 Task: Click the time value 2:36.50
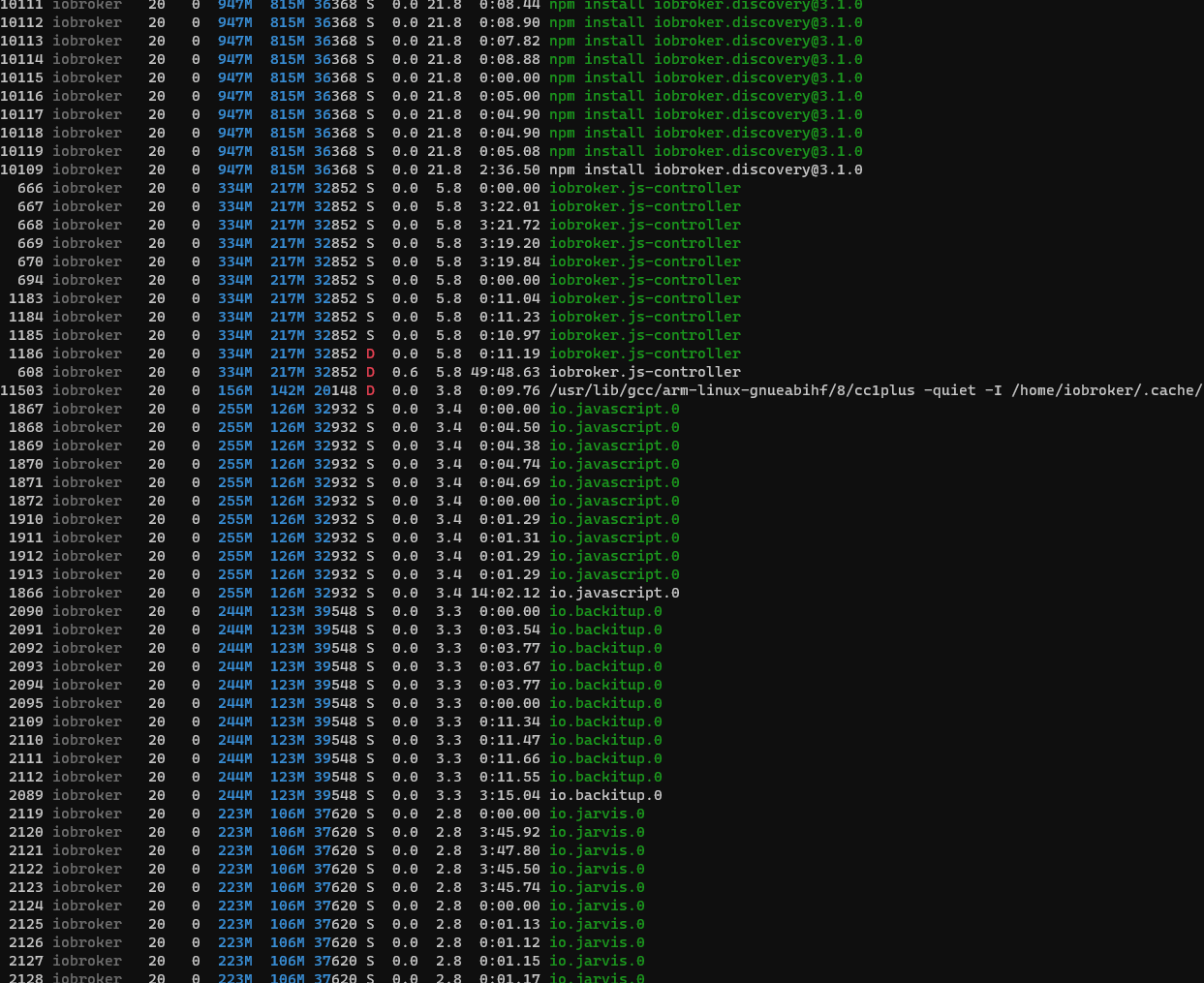point(509,169)
